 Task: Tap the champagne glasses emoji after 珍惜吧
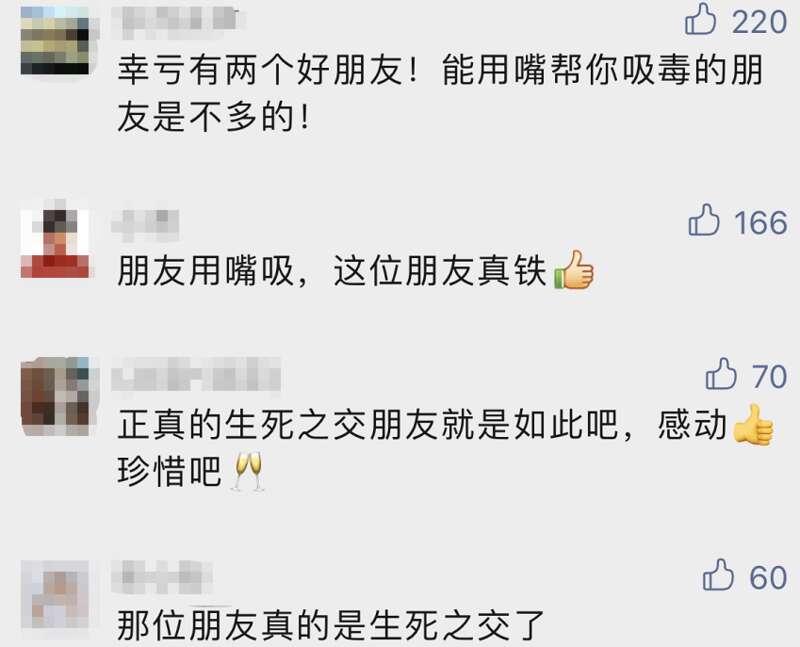248,471
